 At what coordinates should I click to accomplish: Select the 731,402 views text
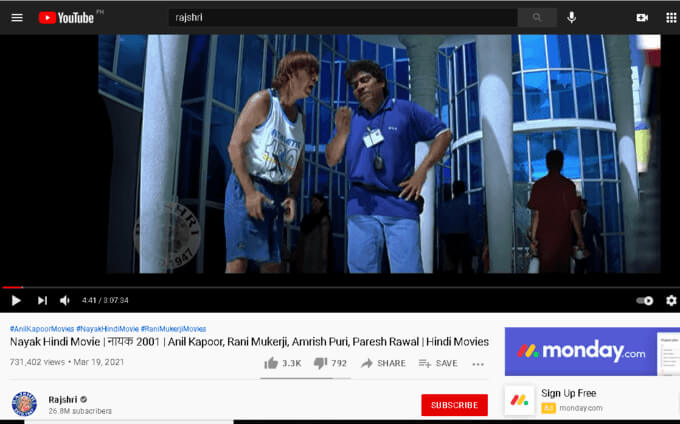(x=37, y=362)
